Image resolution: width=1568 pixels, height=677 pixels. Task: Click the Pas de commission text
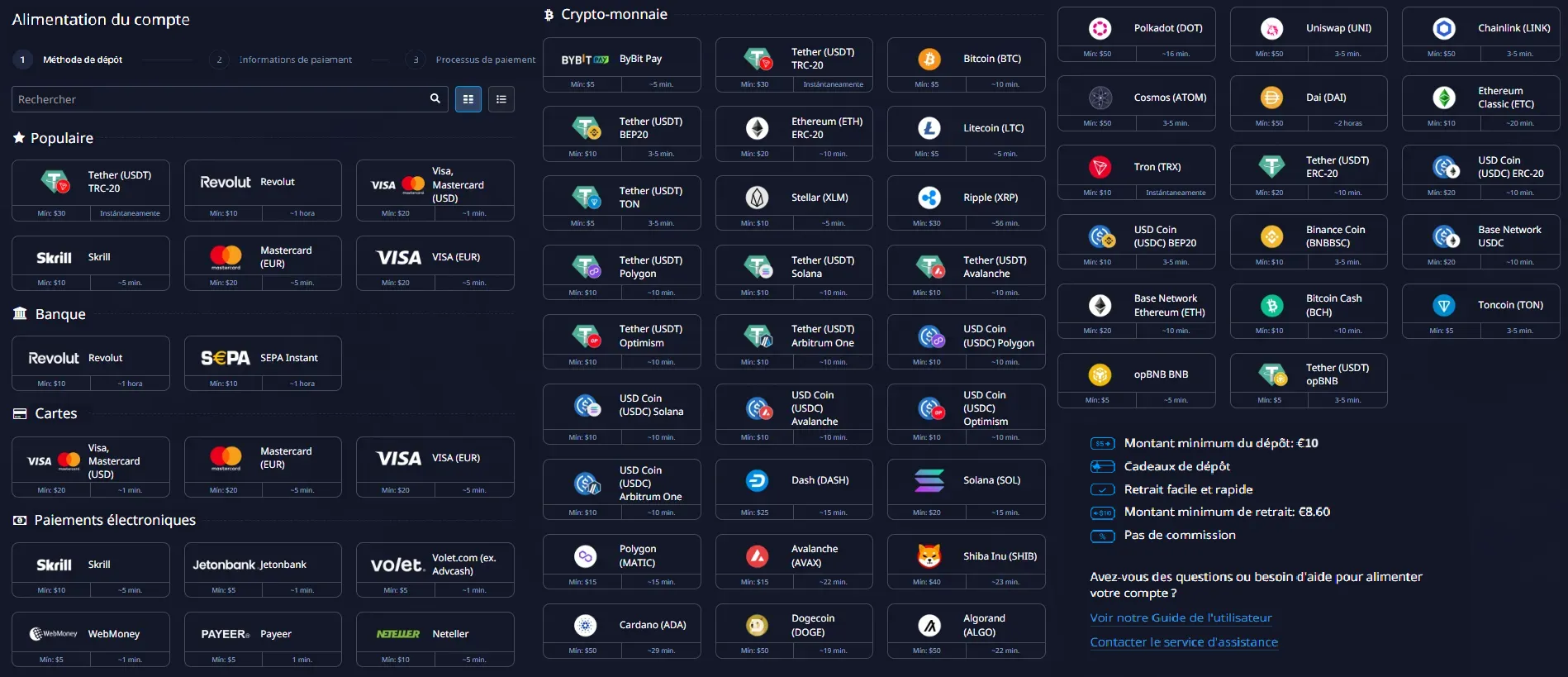[x=1180, y=535]
